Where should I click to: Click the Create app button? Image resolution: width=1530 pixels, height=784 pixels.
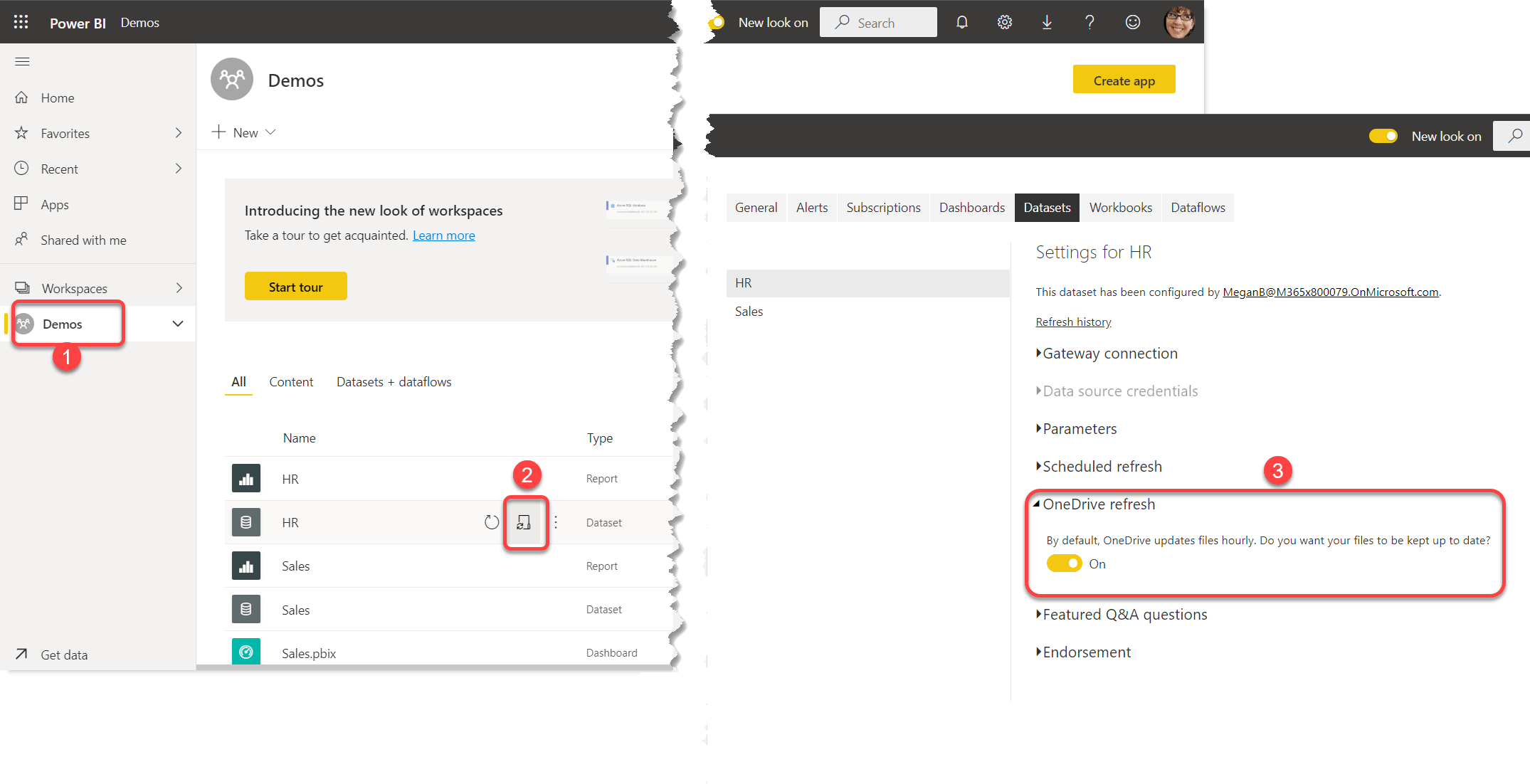pos(1124,79)
